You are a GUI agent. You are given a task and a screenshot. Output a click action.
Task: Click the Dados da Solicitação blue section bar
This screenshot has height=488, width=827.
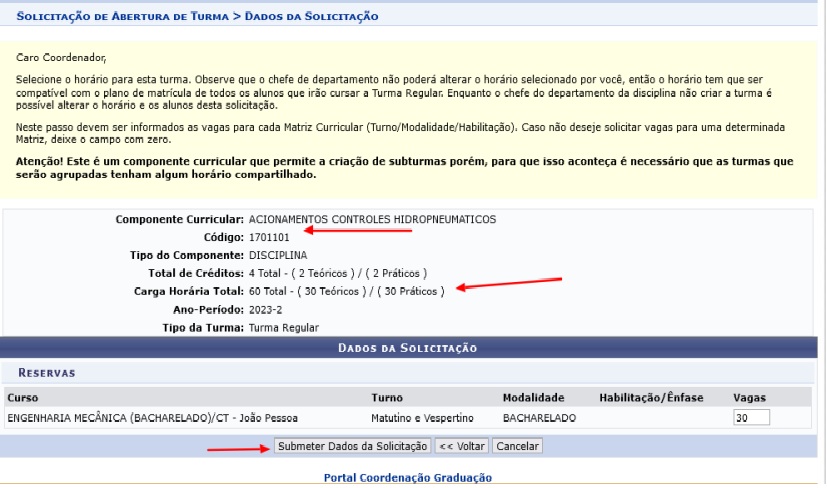[x=408, y=348]
